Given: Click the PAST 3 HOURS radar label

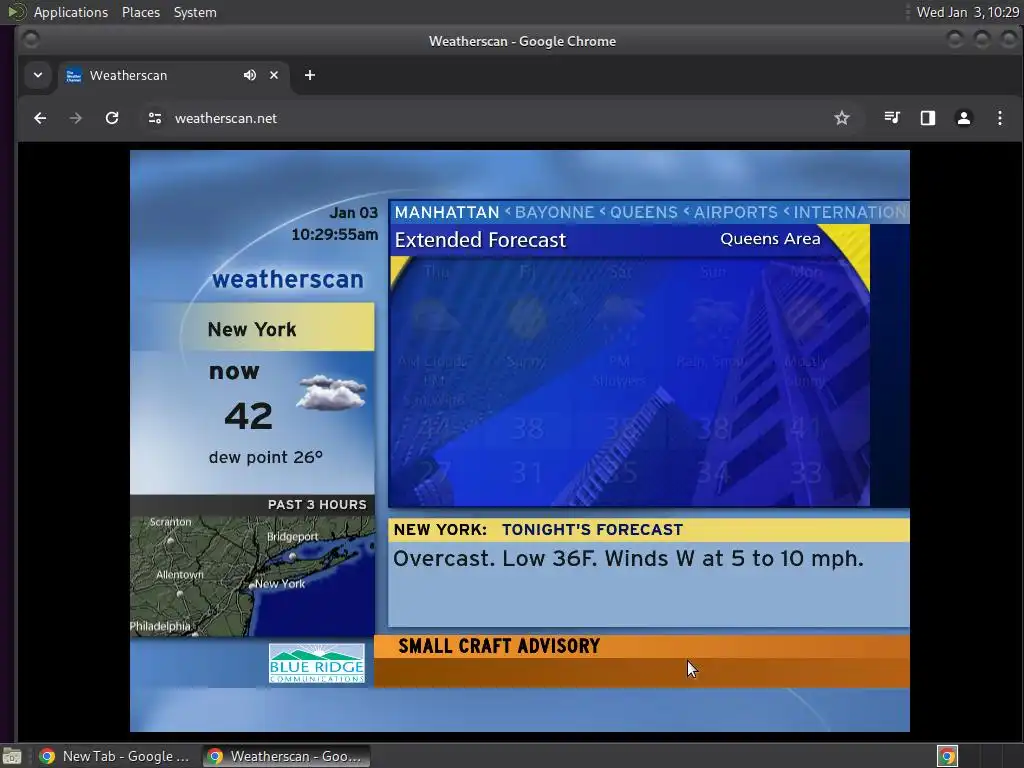Looking at the screenshot, I should (x=317, y=504).
